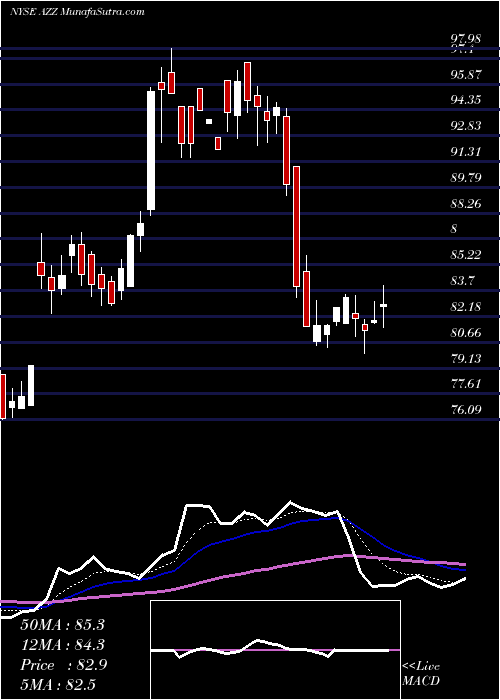Click the 89.79 price axis label
This screenshot has width=500, height=700.
pyautogui.click(x=466, y=178)
